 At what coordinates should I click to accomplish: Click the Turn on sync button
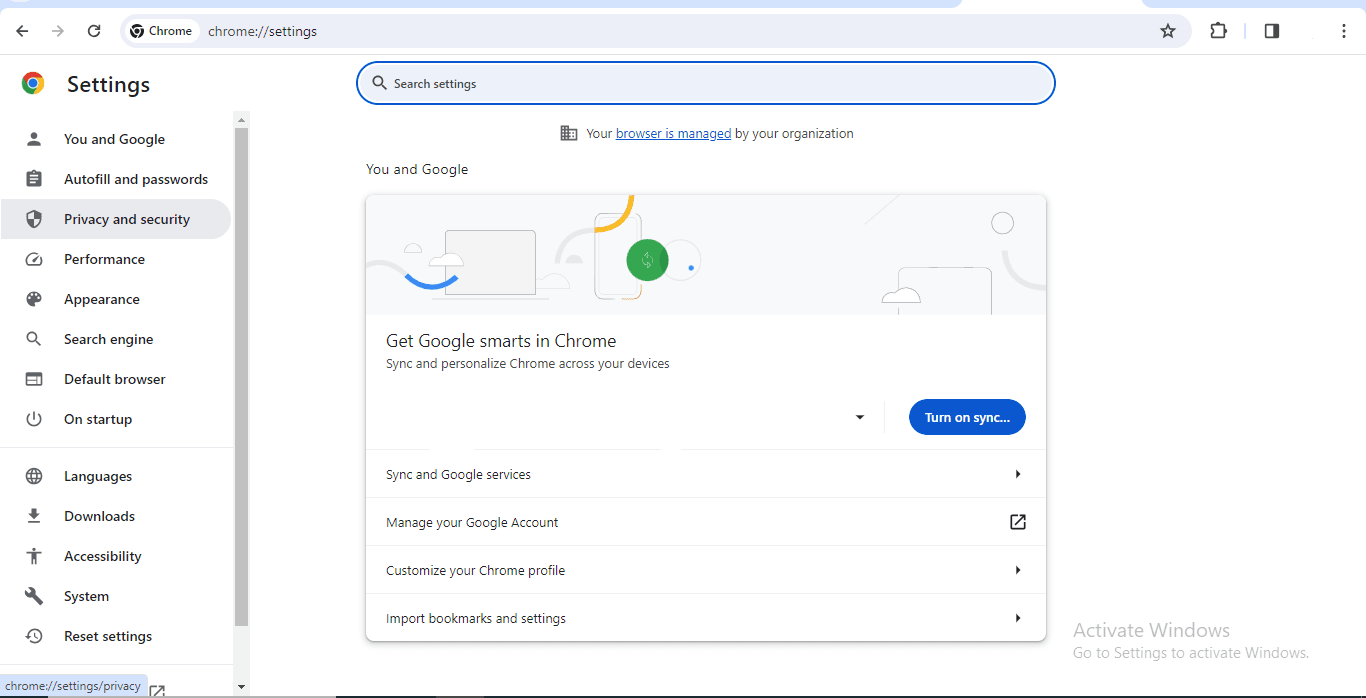(967, 417)
